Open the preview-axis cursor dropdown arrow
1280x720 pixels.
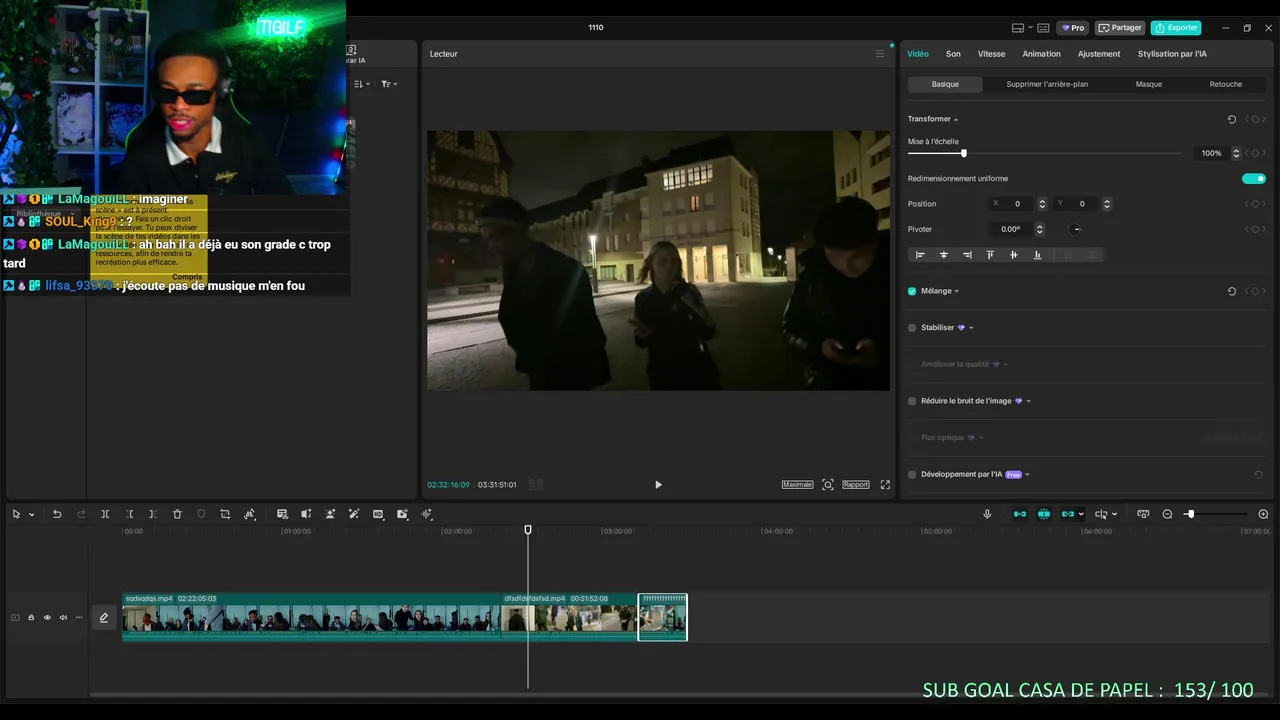(1115, 515)
